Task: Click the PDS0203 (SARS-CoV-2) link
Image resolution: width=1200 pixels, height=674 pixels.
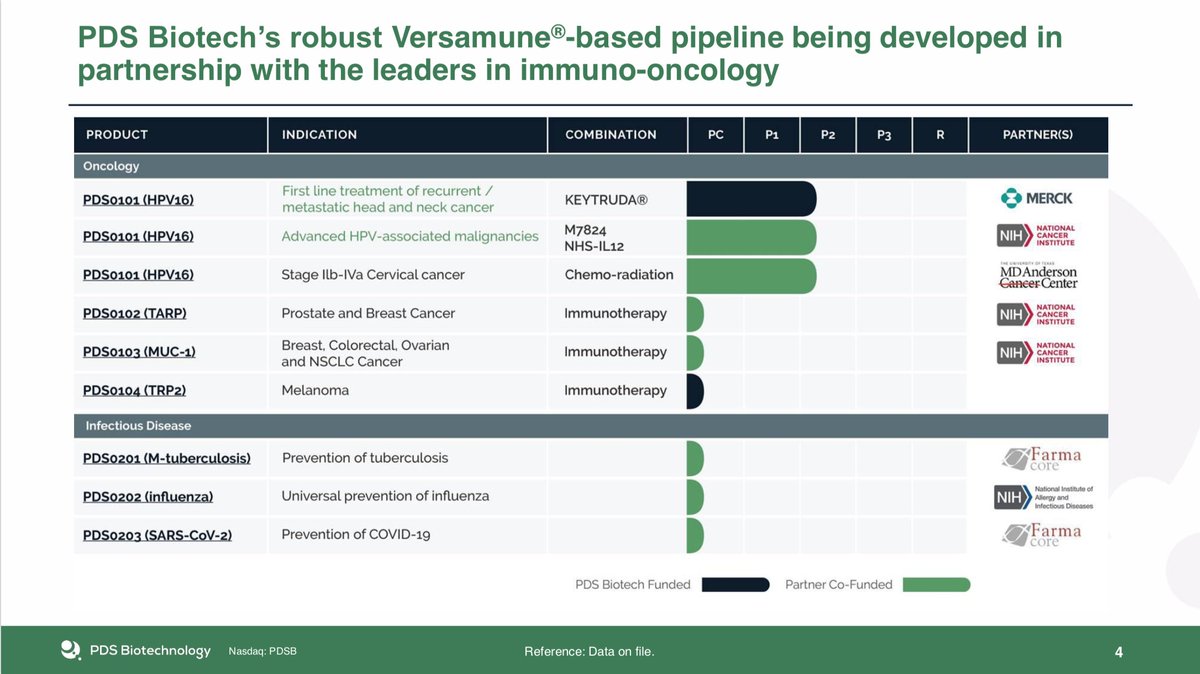Action: pyautogui.click(x=156, y=534)
